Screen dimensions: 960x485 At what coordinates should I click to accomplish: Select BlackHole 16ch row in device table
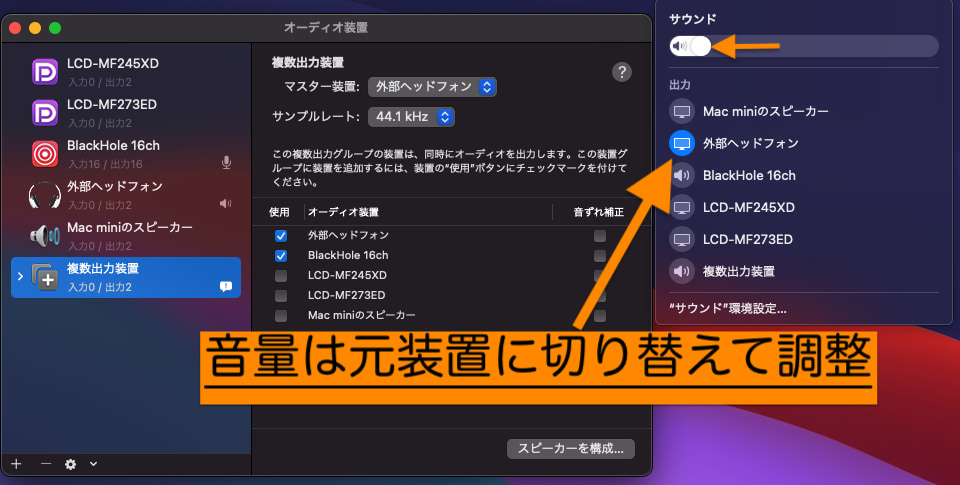pyautogui.click(x=451, y=256)
